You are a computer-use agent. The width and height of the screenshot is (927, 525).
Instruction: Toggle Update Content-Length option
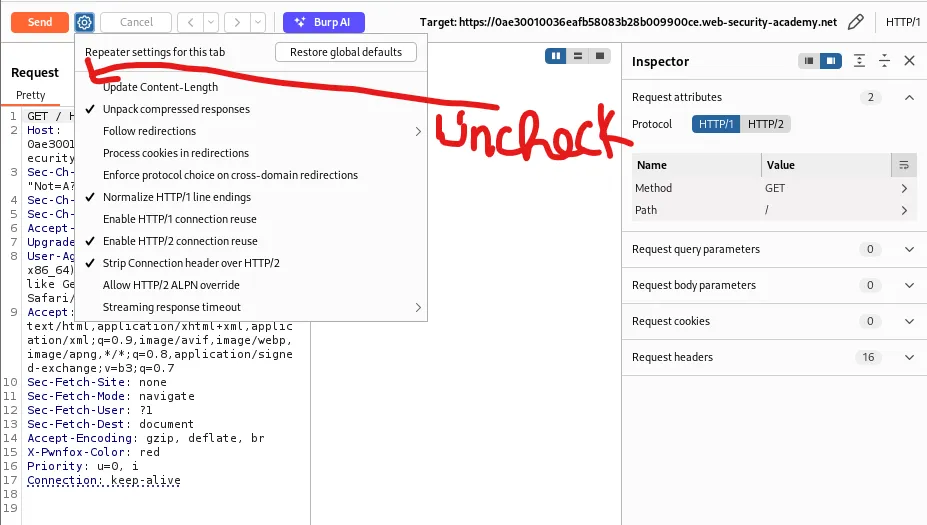(x=251, y=87)
